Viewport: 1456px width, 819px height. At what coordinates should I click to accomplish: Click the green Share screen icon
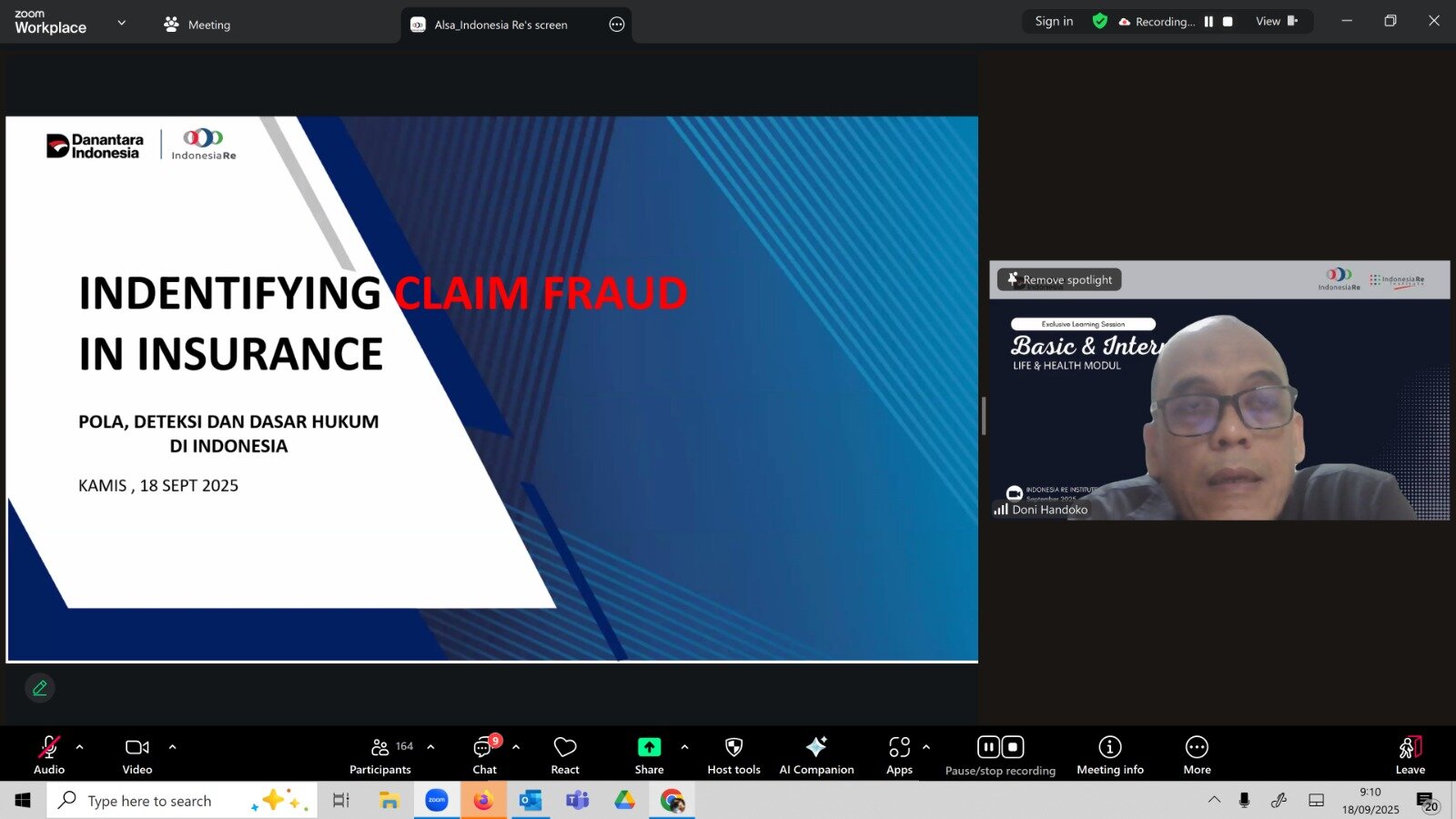(649, 747)
